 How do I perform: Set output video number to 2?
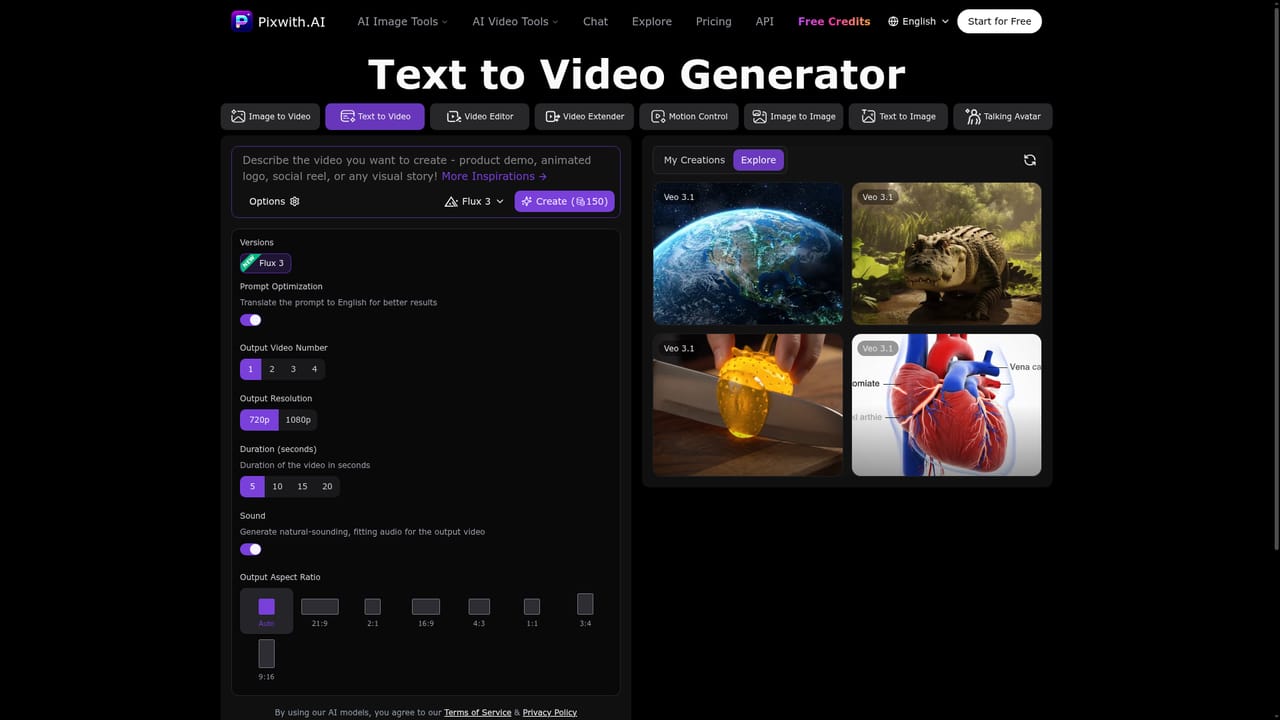pyautogui.click(x=272, y=369)
